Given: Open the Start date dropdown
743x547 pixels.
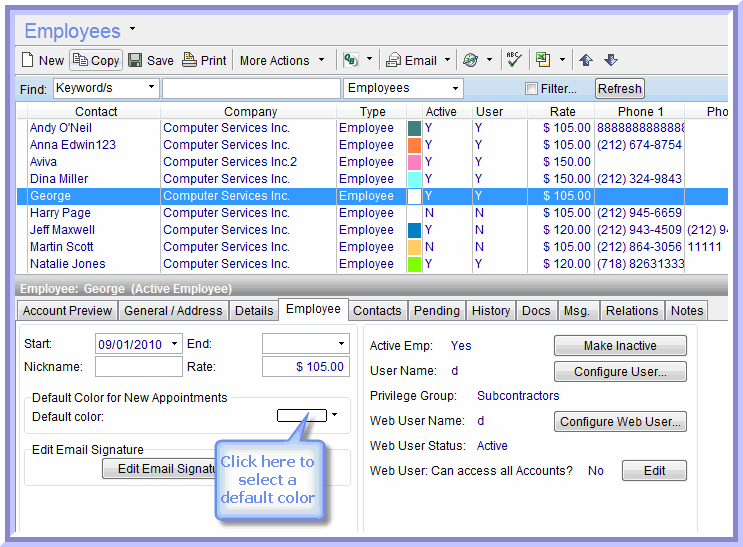Looking at the screenshot, I should pos(175,344).
